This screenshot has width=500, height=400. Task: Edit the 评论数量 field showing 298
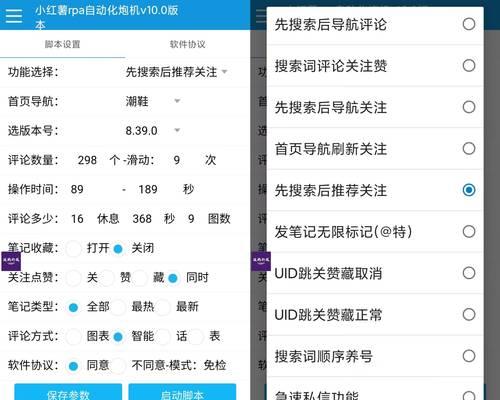tap(87, 160)
